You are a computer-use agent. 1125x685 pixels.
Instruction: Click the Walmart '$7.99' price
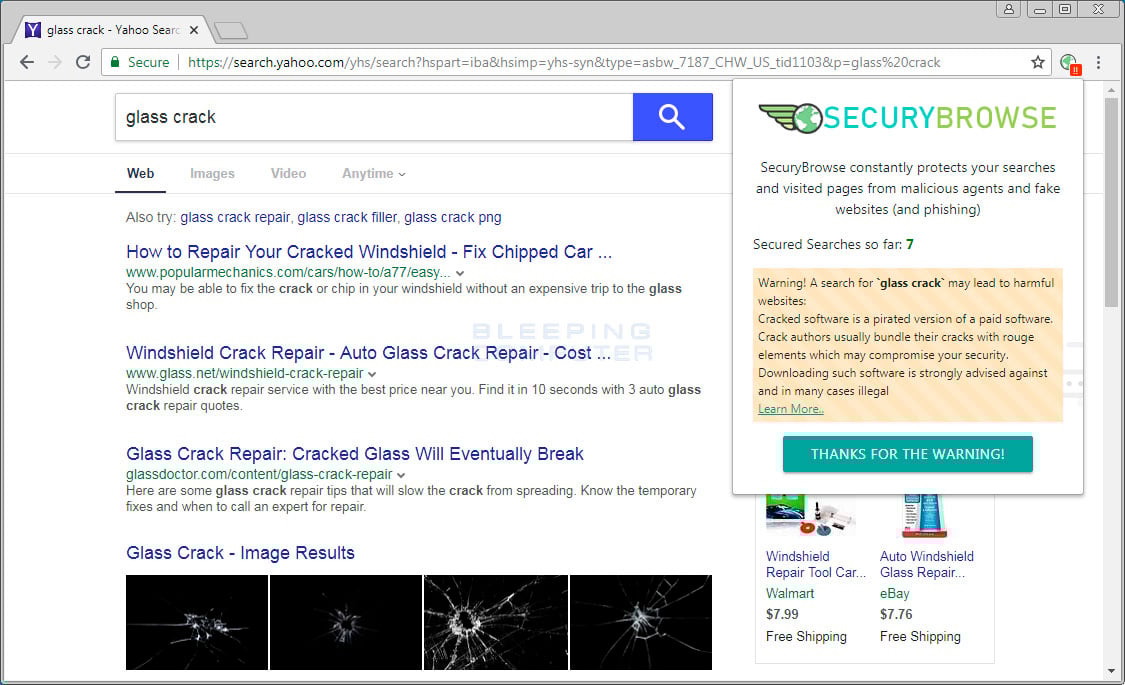782,615
